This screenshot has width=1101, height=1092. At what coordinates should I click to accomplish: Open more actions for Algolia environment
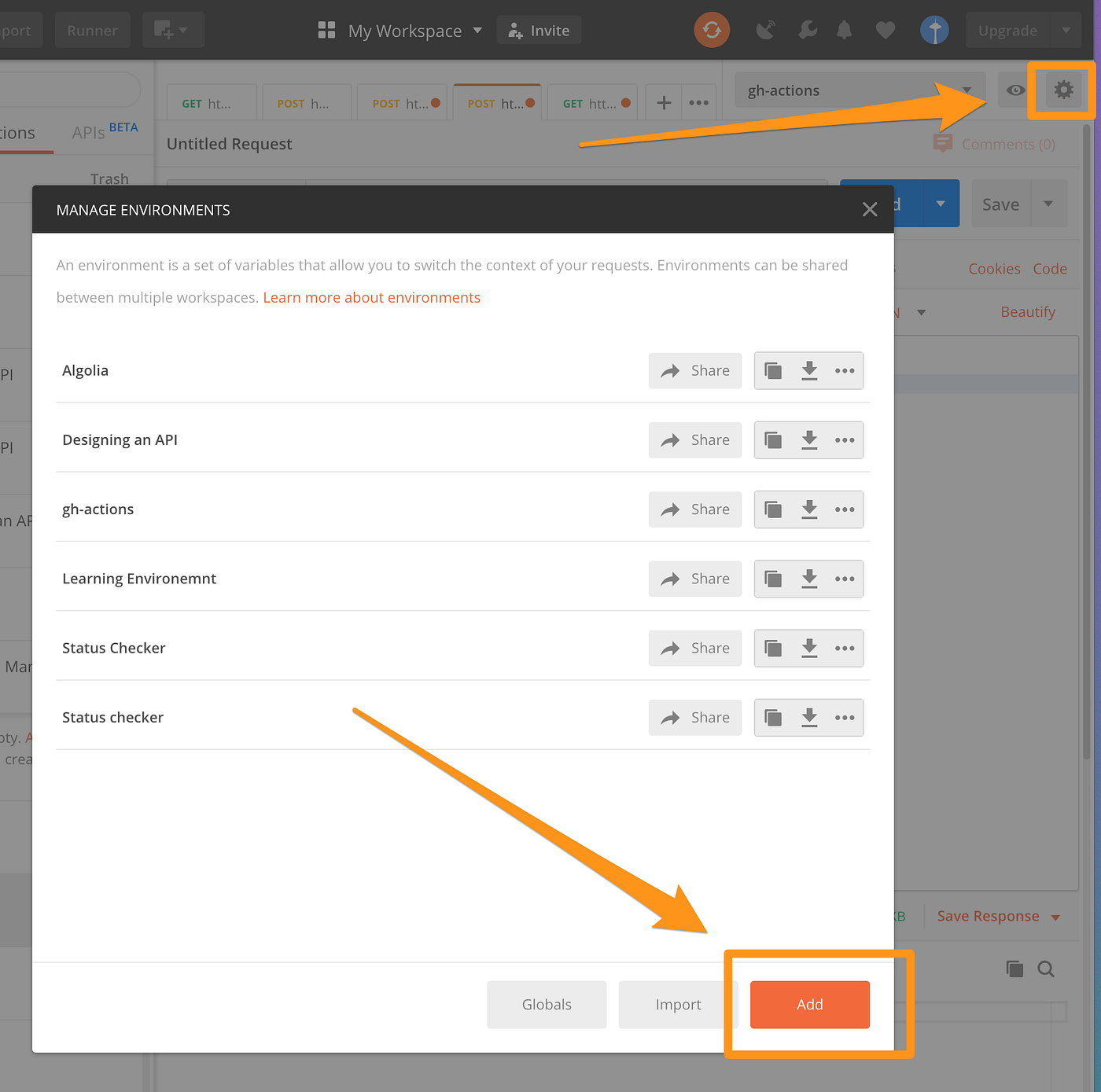845,371
